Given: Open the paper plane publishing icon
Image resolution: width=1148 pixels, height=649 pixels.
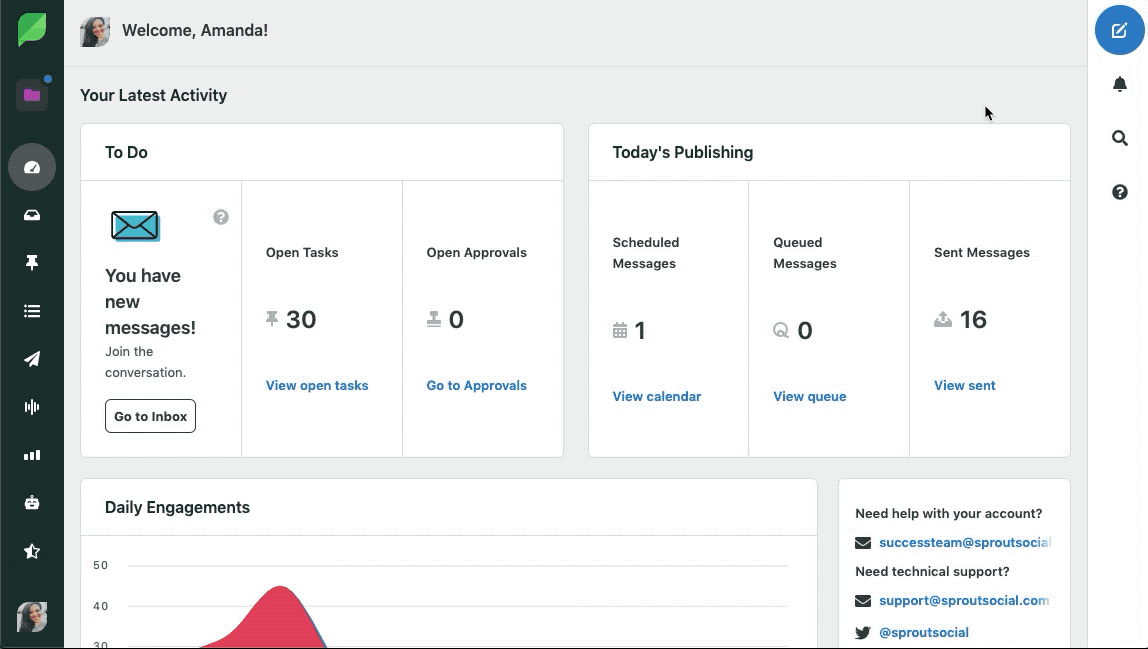Looking at the screenshot, I should pos(32,359).
